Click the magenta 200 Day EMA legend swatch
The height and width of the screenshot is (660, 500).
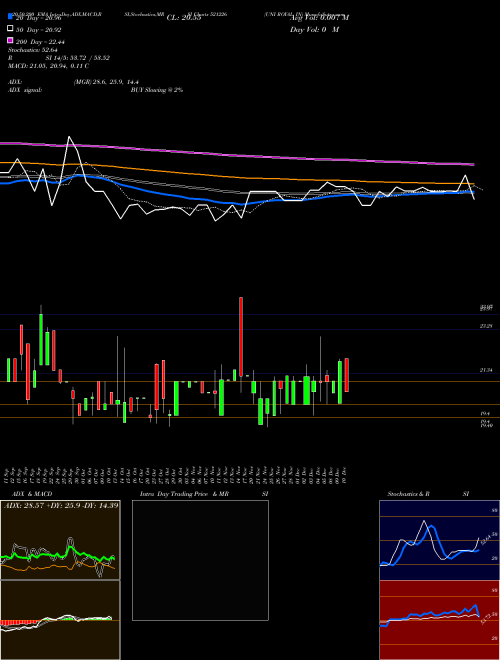(x=10, y=40)
